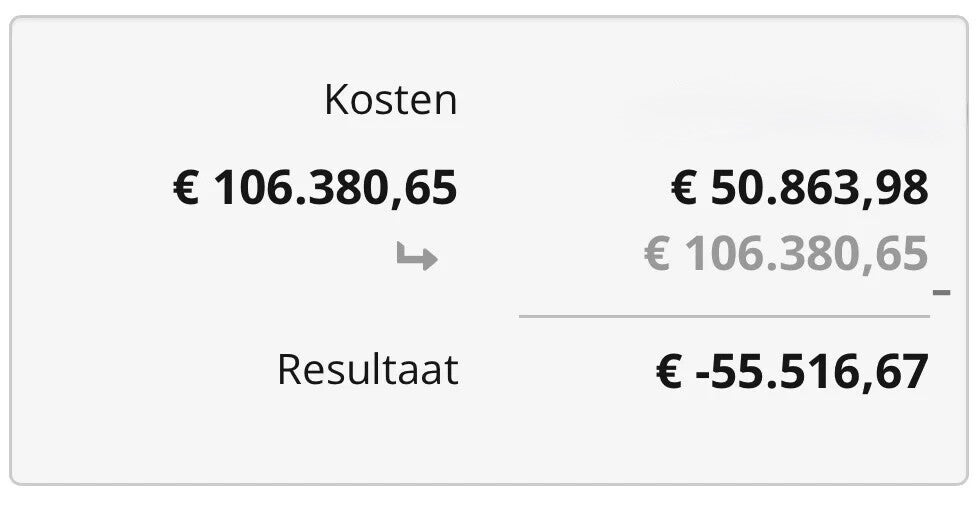Image resolution: width=979 pixels, height=509 pixels.
Task: Click the euro sign before 50.863,98
Action: [684, 188]
